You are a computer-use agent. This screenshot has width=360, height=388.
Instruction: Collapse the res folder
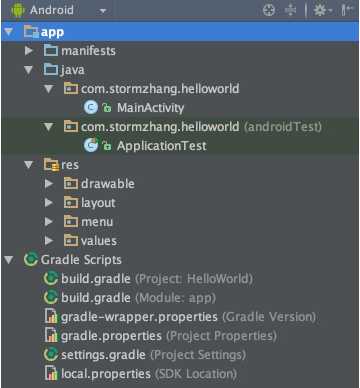29,165
